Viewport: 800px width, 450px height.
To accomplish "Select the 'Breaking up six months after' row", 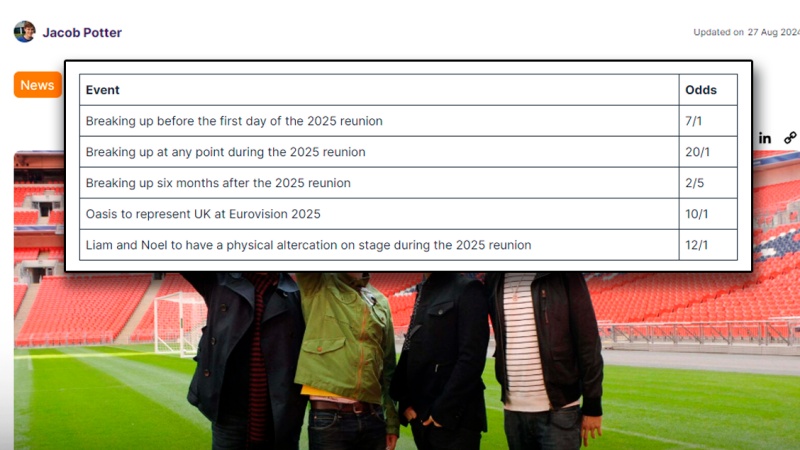I will [408, 183].
